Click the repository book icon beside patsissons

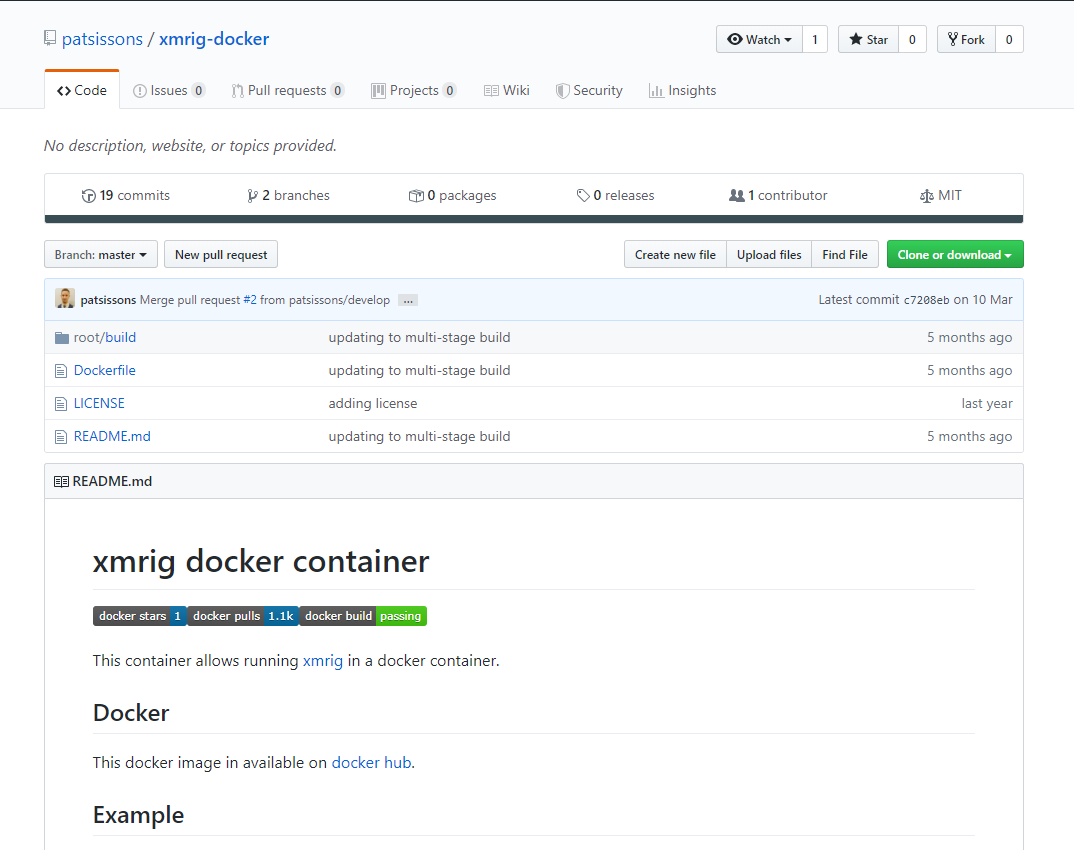(50, 38)
